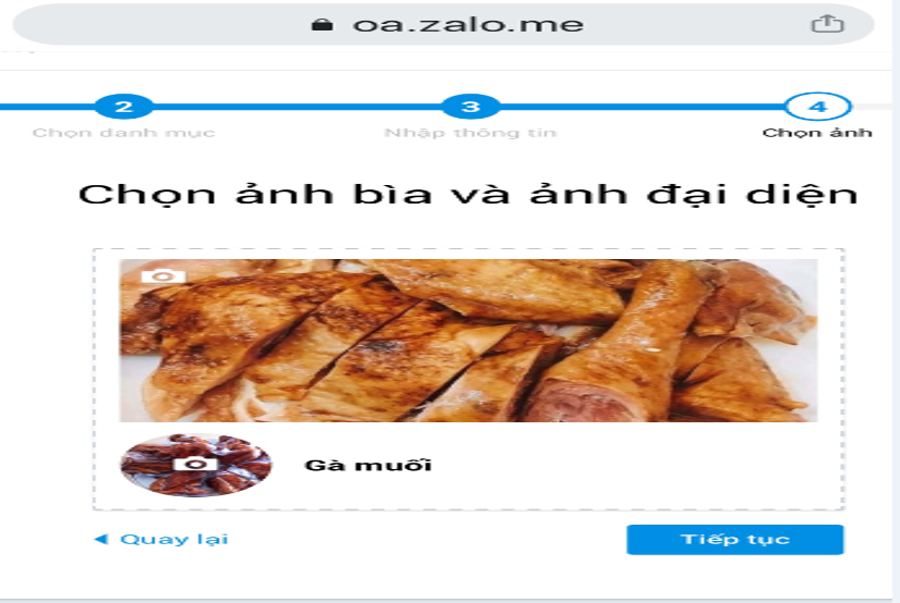Click the round avatar thumbnail

196,464
